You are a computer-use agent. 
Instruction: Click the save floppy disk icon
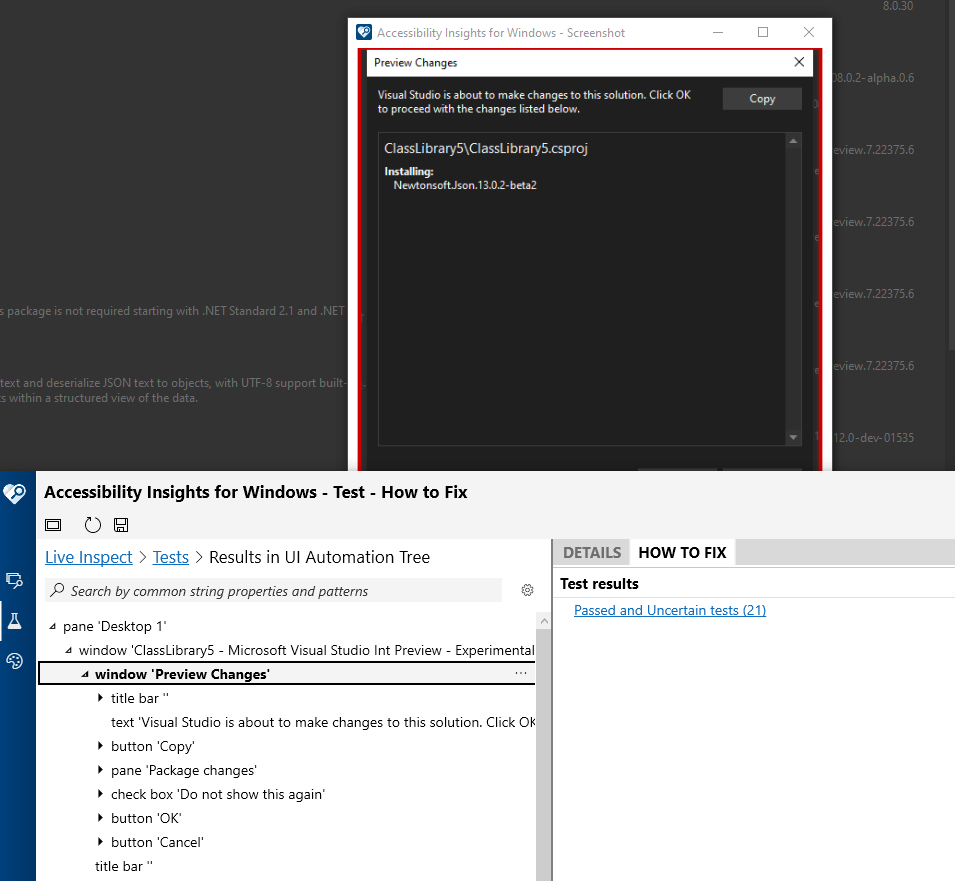pyautogui.click(x=121, y=525)
